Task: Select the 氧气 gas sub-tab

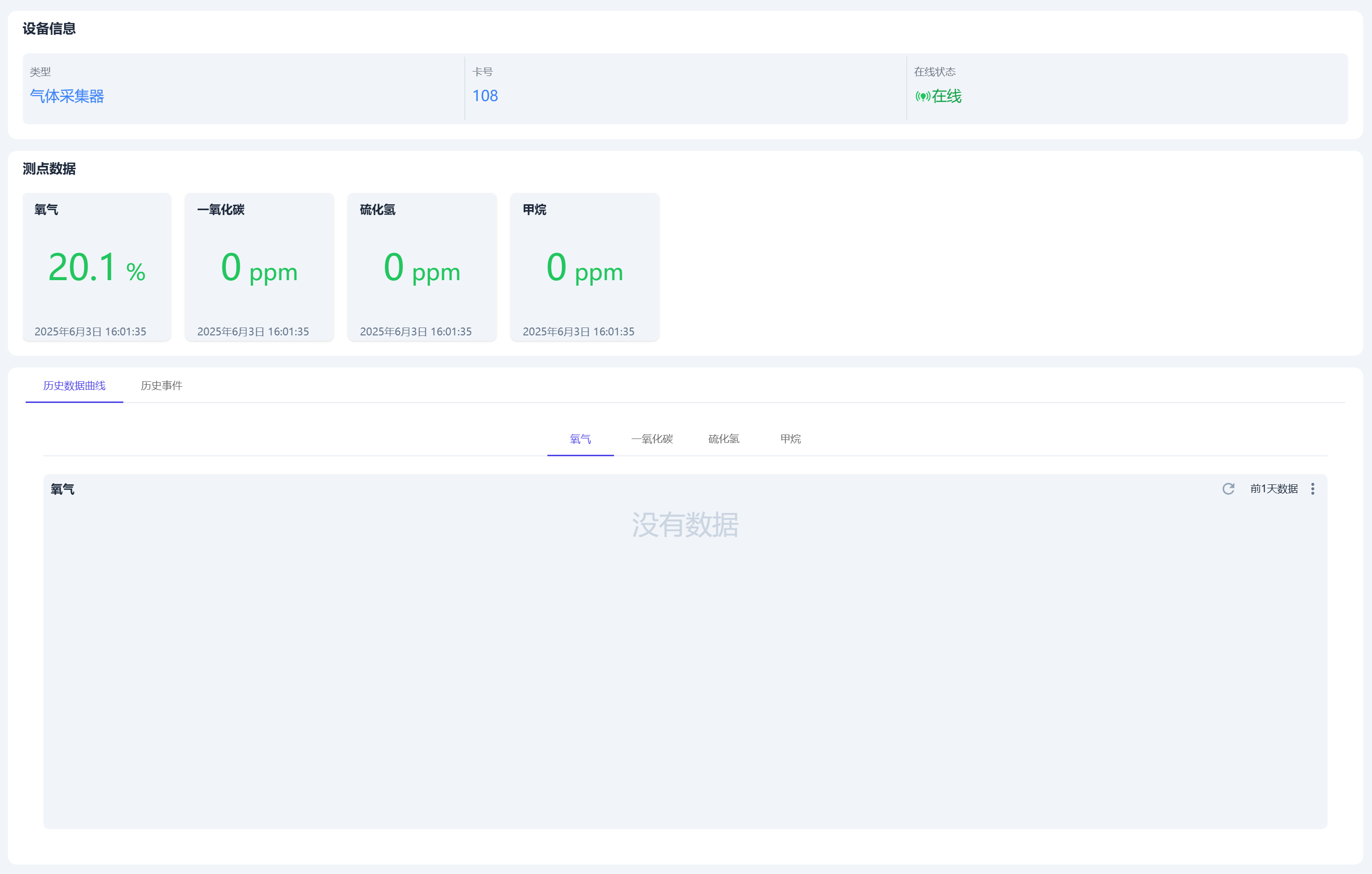Action: coord(580,438)
